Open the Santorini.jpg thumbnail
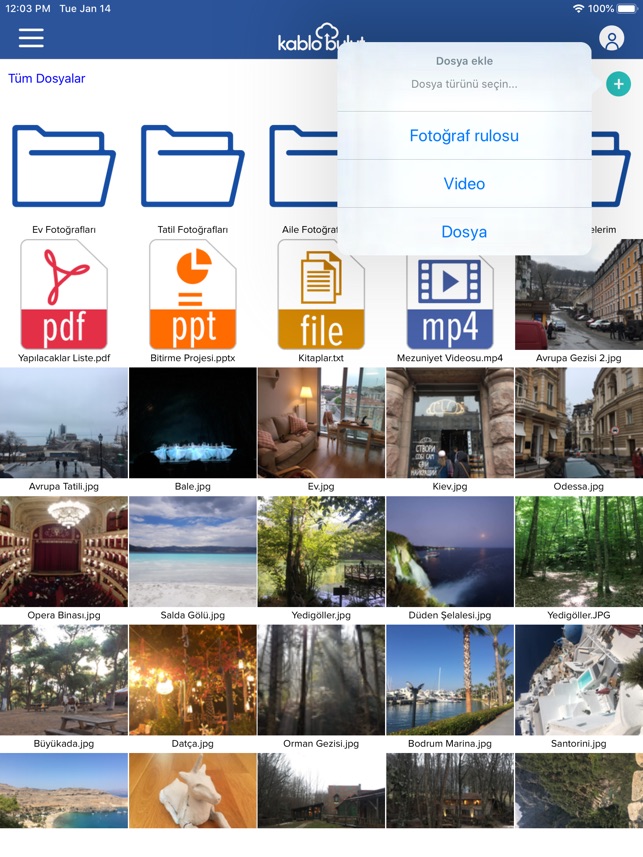This screenshot has width=643, height=857. [x=579, y=680]
